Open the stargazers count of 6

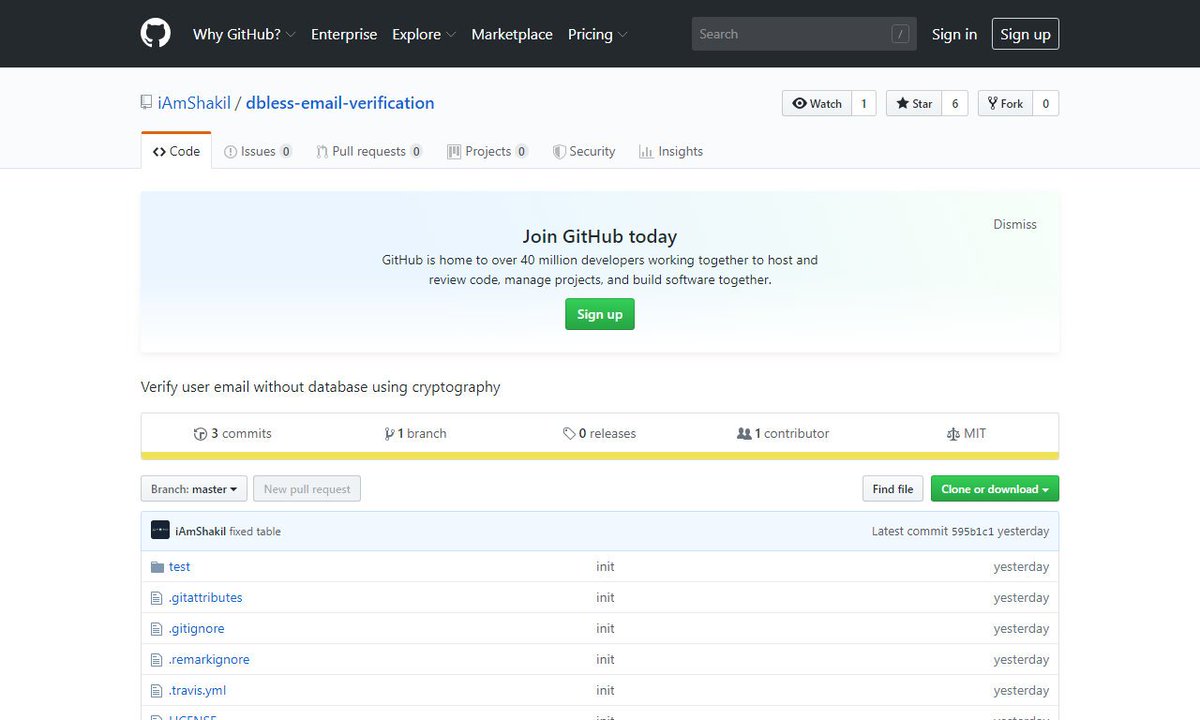(955, 103)
